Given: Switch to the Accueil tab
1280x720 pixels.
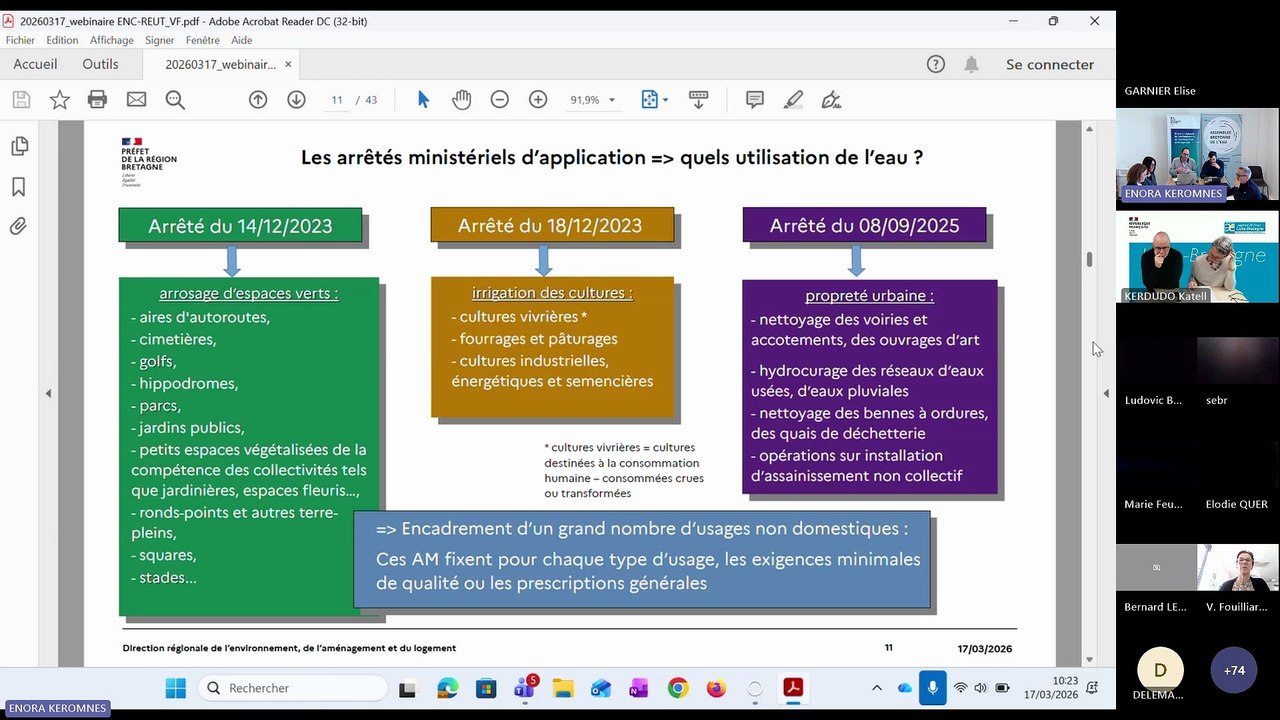Looking at the screenshot, I should 35,64.
